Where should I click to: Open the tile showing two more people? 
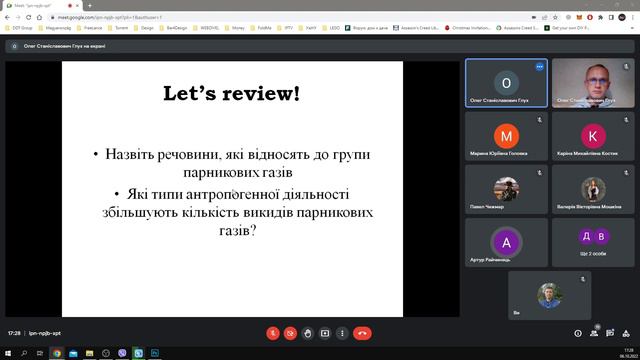pyautogui.click(x=593, y=242)
